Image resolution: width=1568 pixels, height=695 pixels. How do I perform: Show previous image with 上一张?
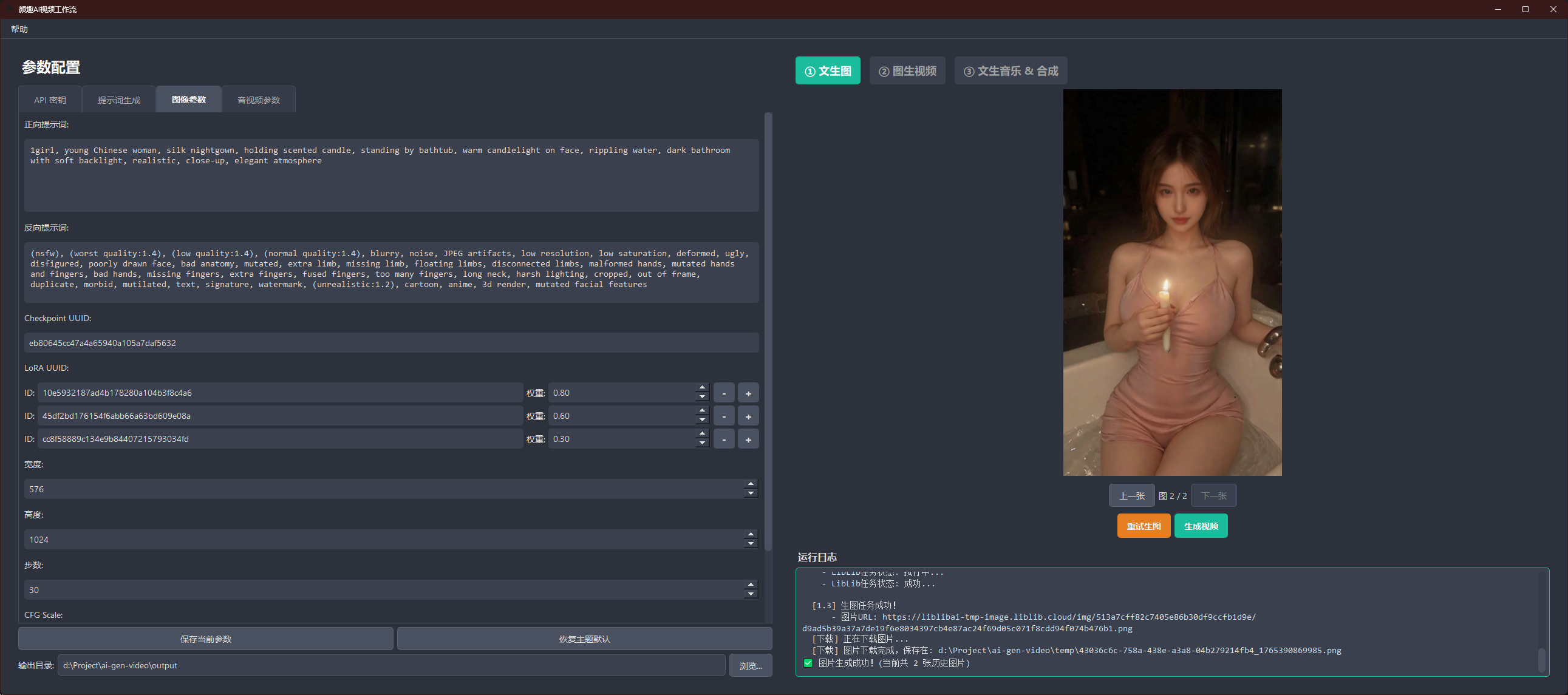coord(1131,496)
